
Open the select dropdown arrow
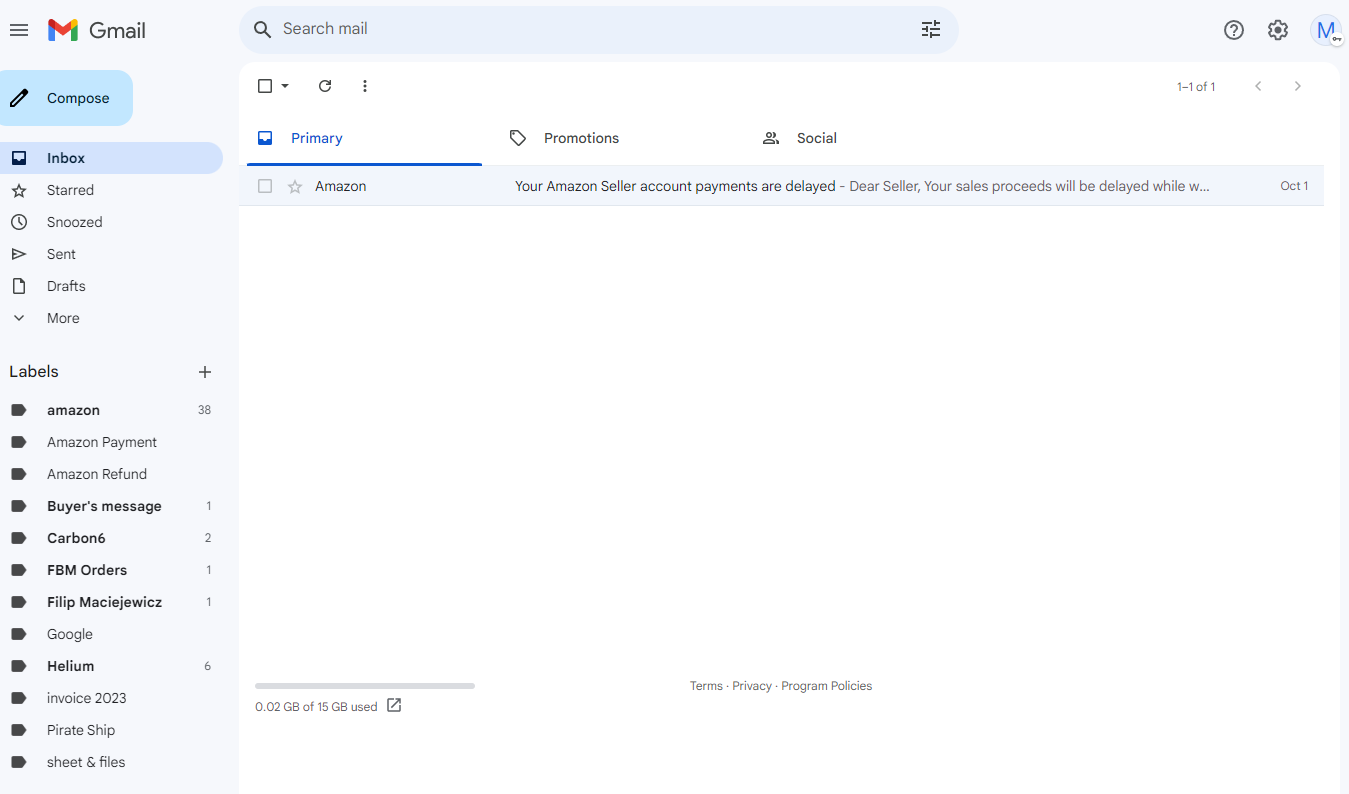[x=285, y=86]
